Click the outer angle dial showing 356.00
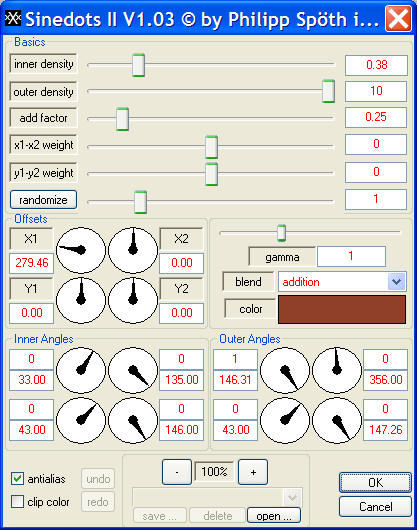This screenshot has width=417, height=530. 337,370
